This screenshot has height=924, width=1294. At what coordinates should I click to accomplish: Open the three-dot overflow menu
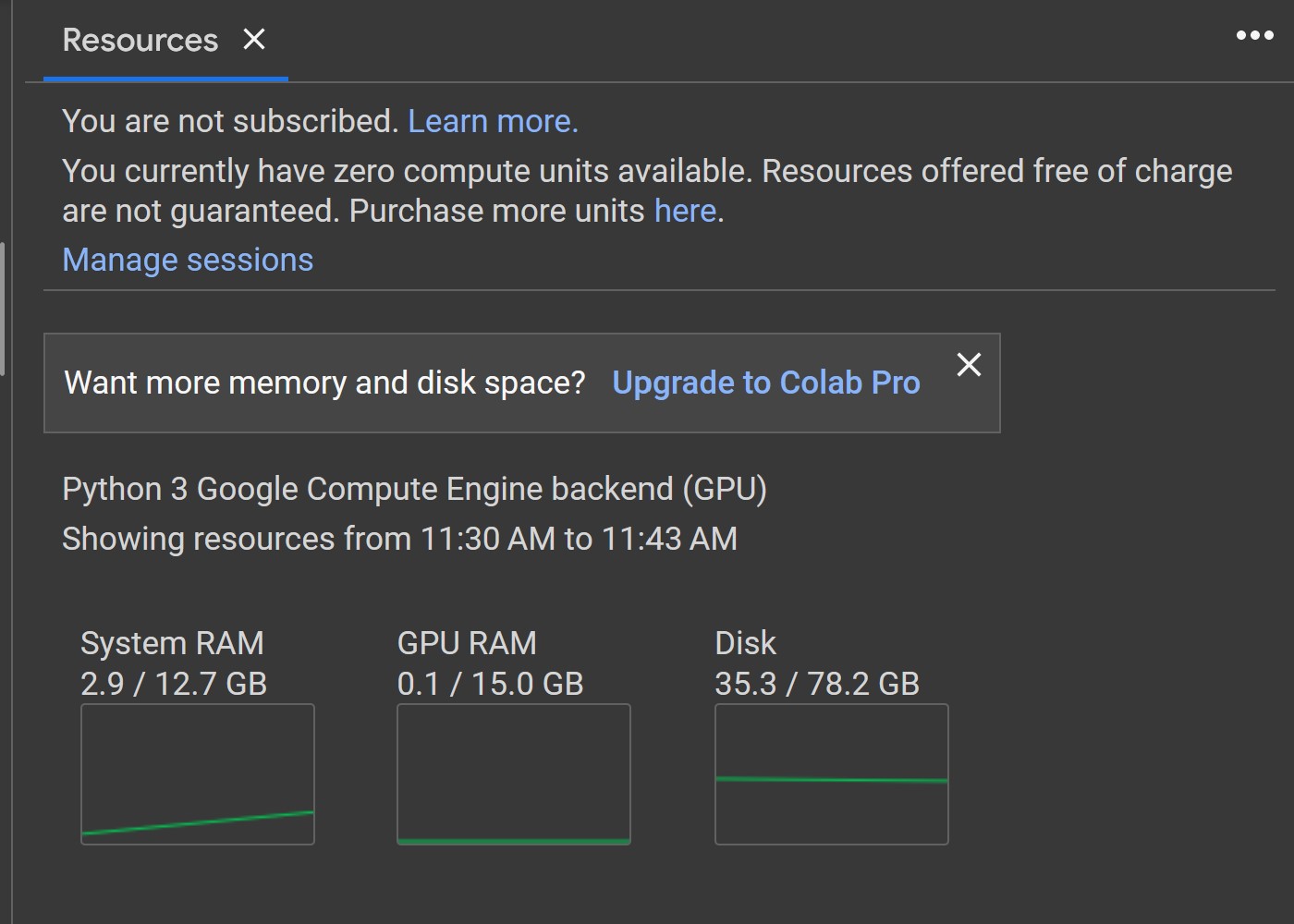[1254, 35]
